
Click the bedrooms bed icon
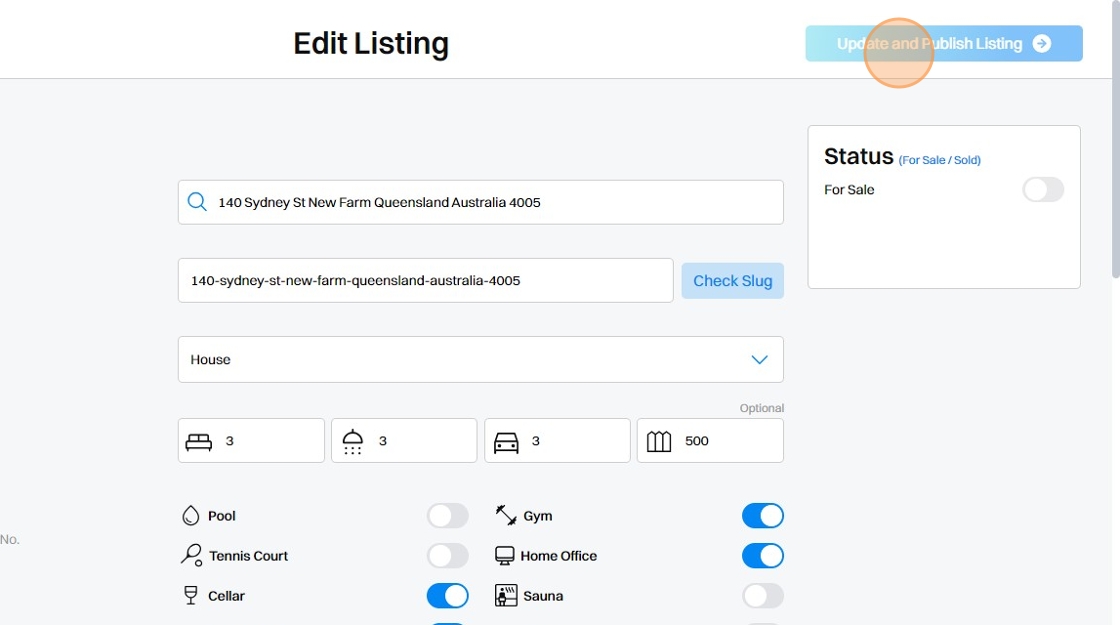click(199, 441)
